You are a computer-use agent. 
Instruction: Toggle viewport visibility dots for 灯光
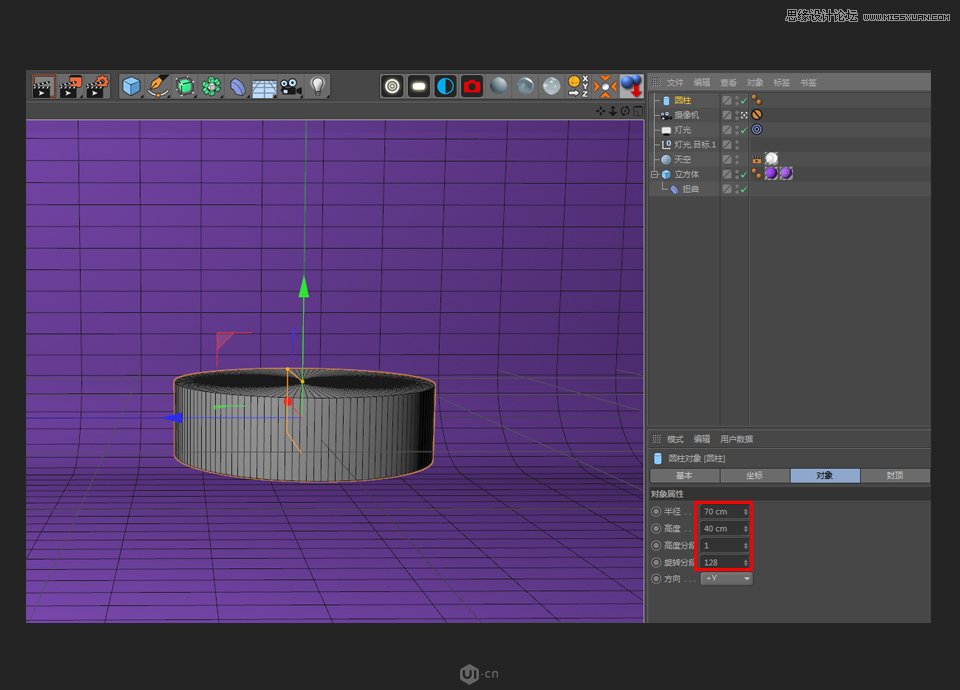737,129
